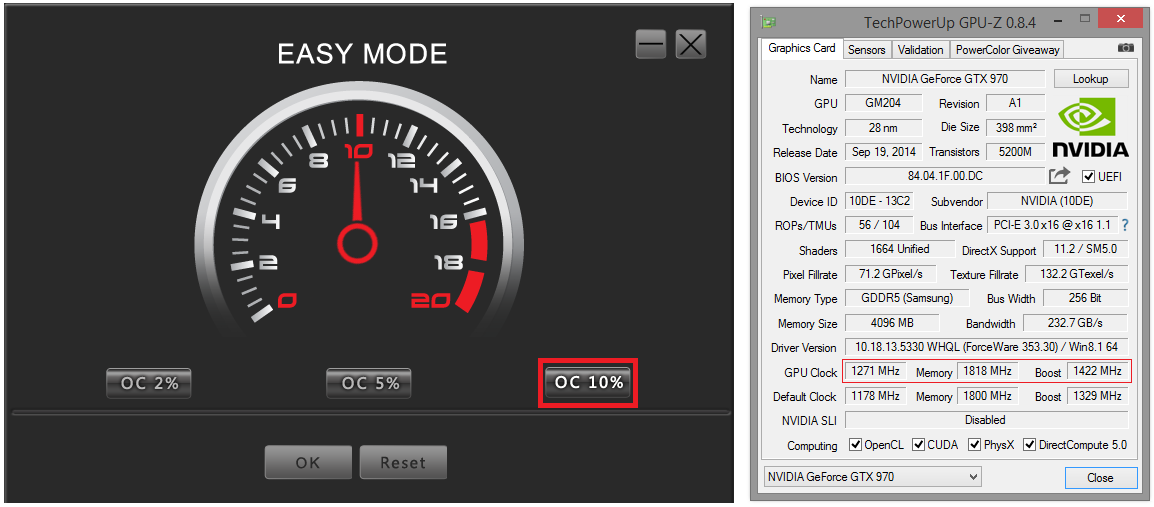Click the ROPs/TMUs value 56 / 104

click(x=877, y=225)
